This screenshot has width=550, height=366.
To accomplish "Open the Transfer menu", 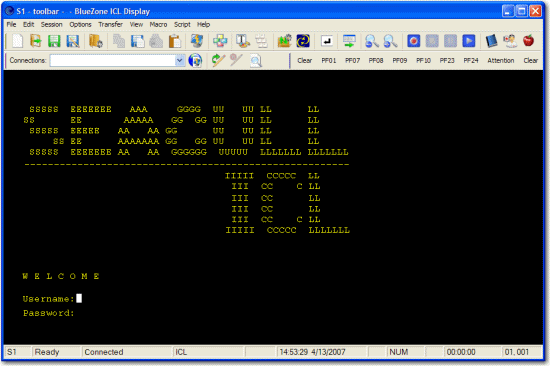I will [110, 24].
